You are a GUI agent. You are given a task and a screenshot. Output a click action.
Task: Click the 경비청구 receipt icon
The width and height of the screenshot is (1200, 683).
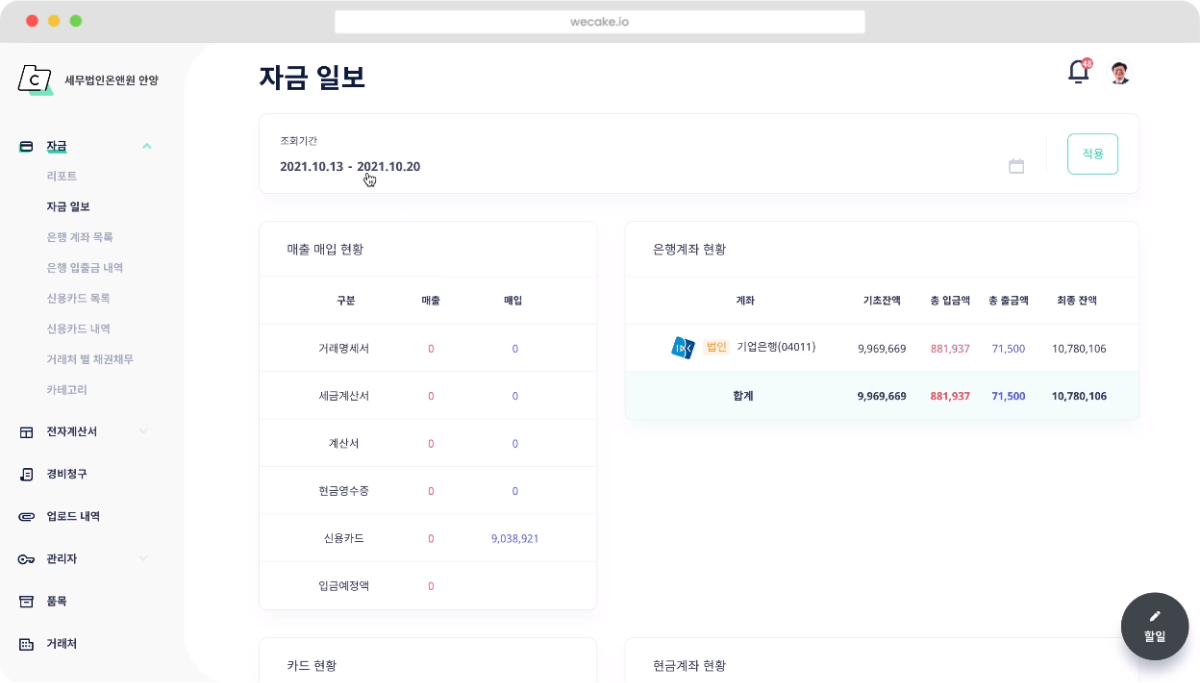[x=27, y=474]
